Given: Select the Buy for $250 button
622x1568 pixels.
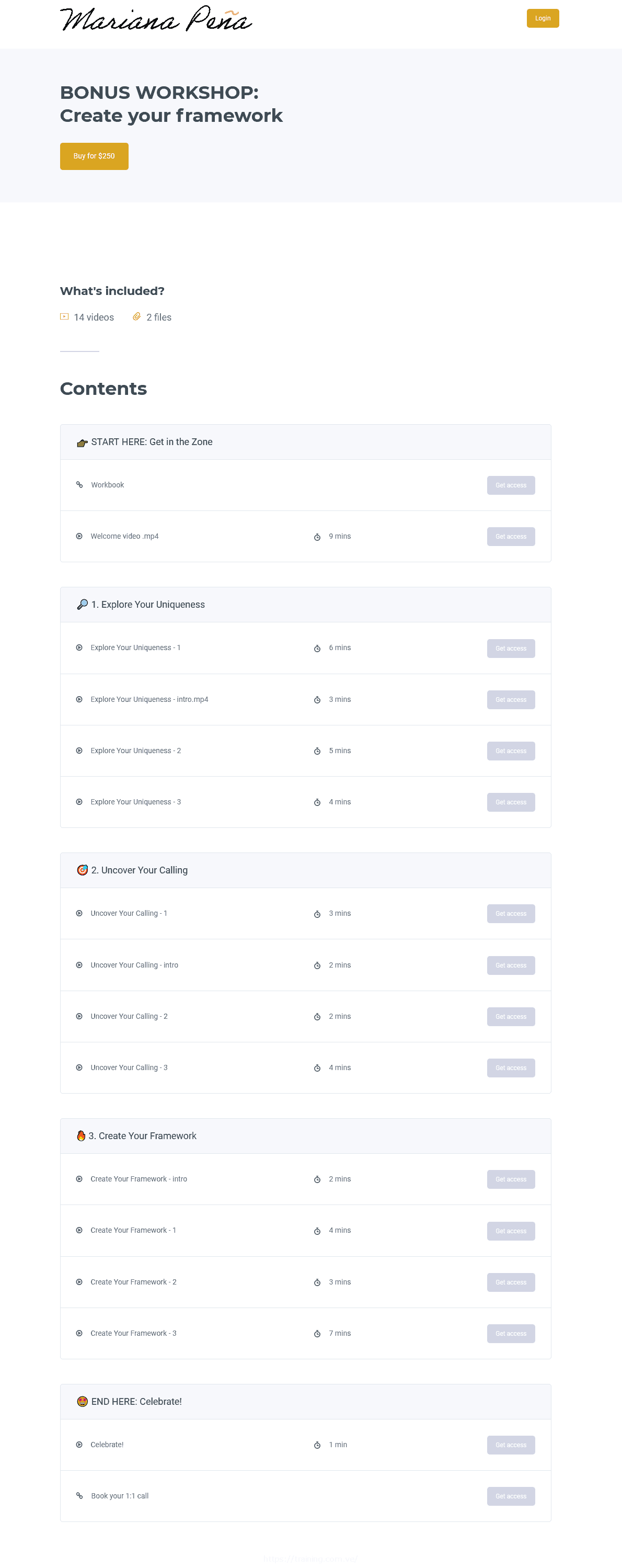Looking at the screenshot, I should click(x=94, y=156).
